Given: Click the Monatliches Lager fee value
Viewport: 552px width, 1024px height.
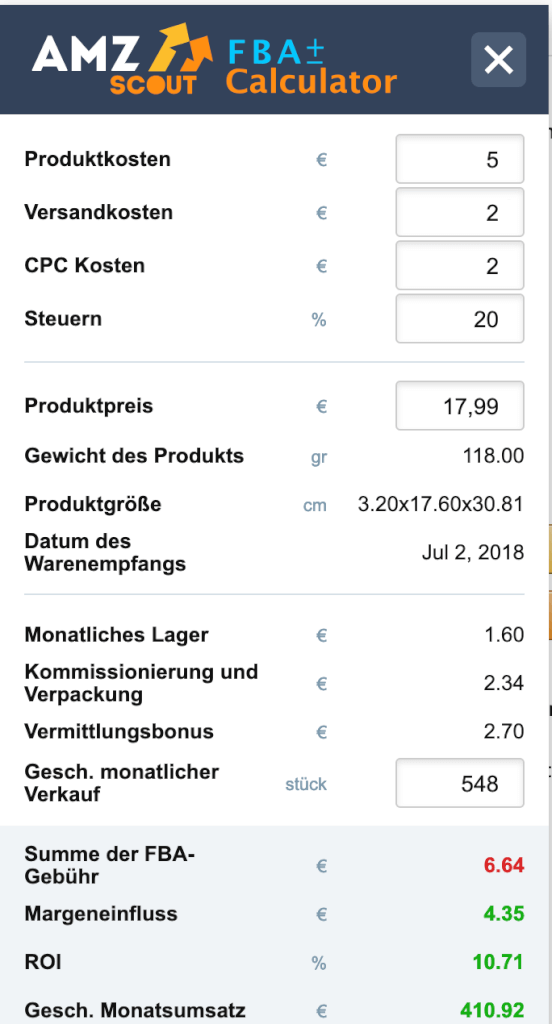Looking at the screenshot, I should tap(504, 635).
